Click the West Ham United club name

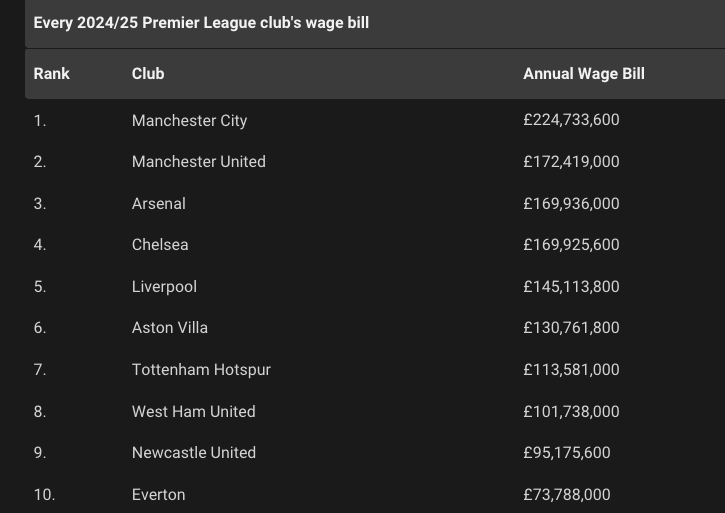click(193, 412)
